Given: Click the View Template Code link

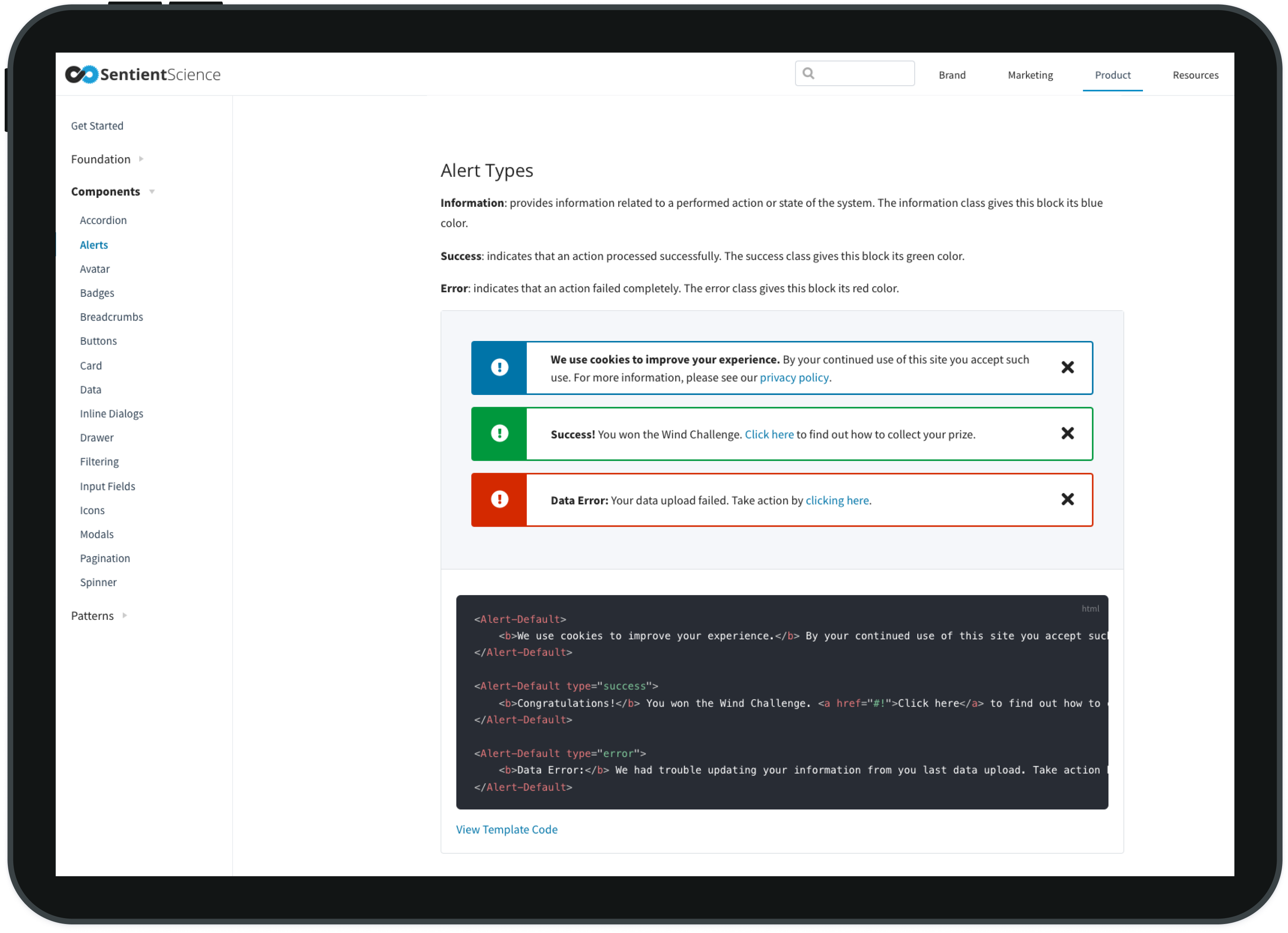Looking at the screenshot, I should pos(507,829).
